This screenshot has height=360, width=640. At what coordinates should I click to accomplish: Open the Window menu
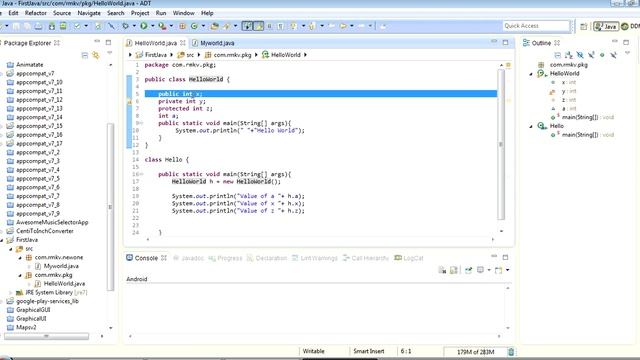(x=184, y=13)
